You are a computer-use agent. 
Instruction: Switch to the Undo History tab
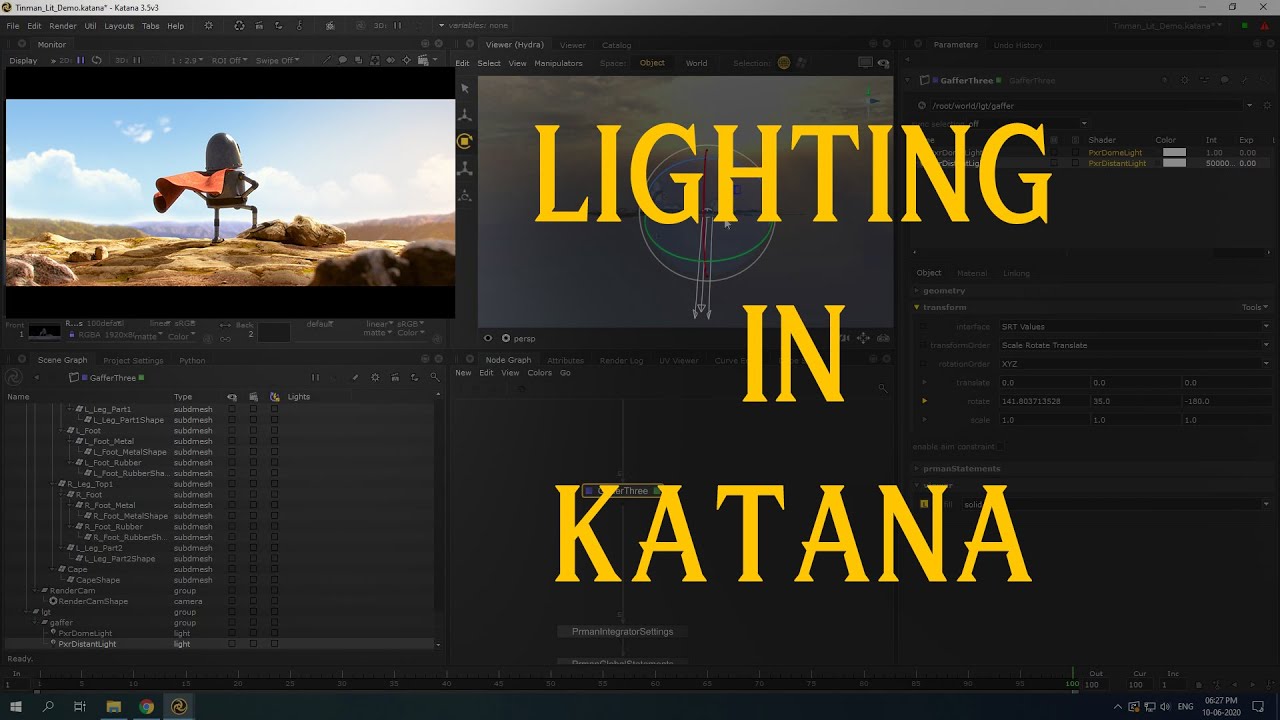click(x=1018, y=45)
